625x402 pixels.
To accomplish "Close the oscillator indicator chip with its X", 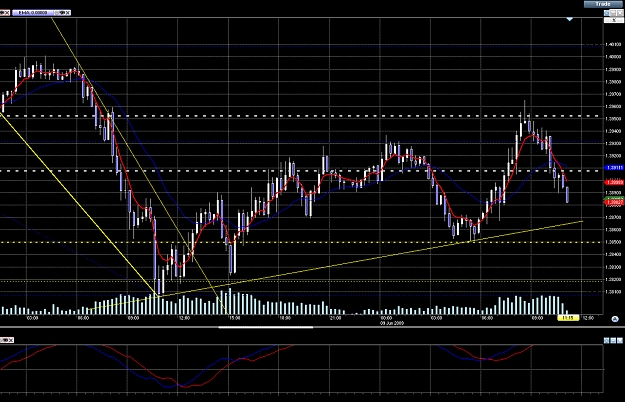I will point(11,340).
